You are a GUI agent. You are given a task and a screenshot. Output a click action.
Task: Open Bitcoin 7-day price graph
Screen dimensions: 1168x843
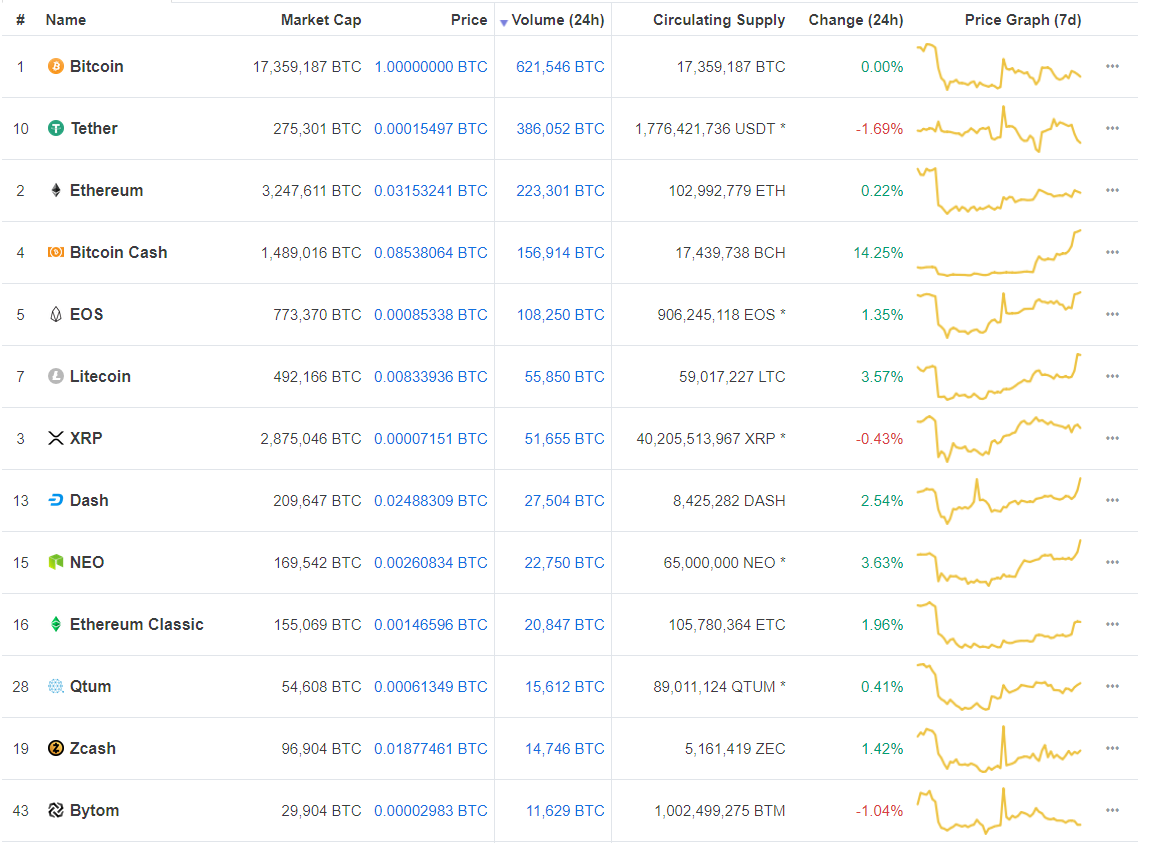pyautogui.click(x=999, y=66)
